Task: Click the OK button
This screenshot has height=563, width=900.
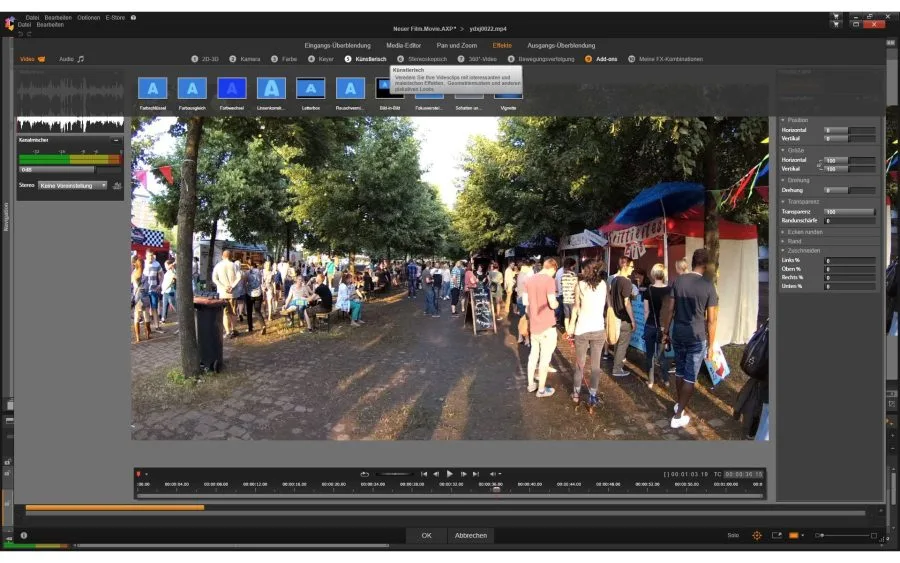Action: point(426,535)
